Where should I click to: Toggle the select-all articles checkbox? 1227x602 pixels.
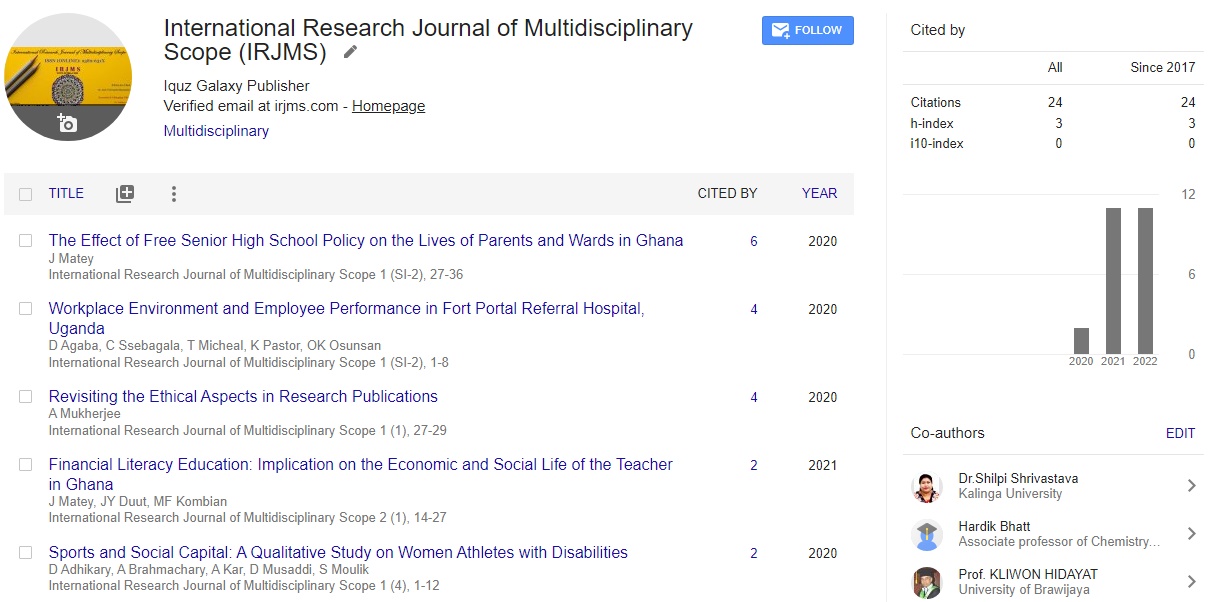[x=25, y=193]
